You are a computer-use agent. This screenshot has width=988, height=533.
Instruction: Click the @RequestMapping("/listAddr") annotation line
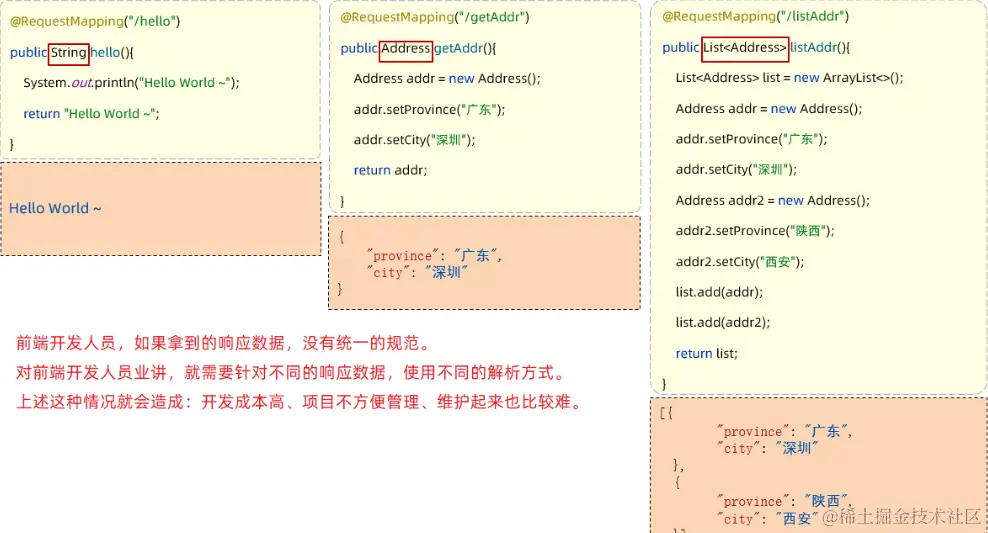(755, 16)
